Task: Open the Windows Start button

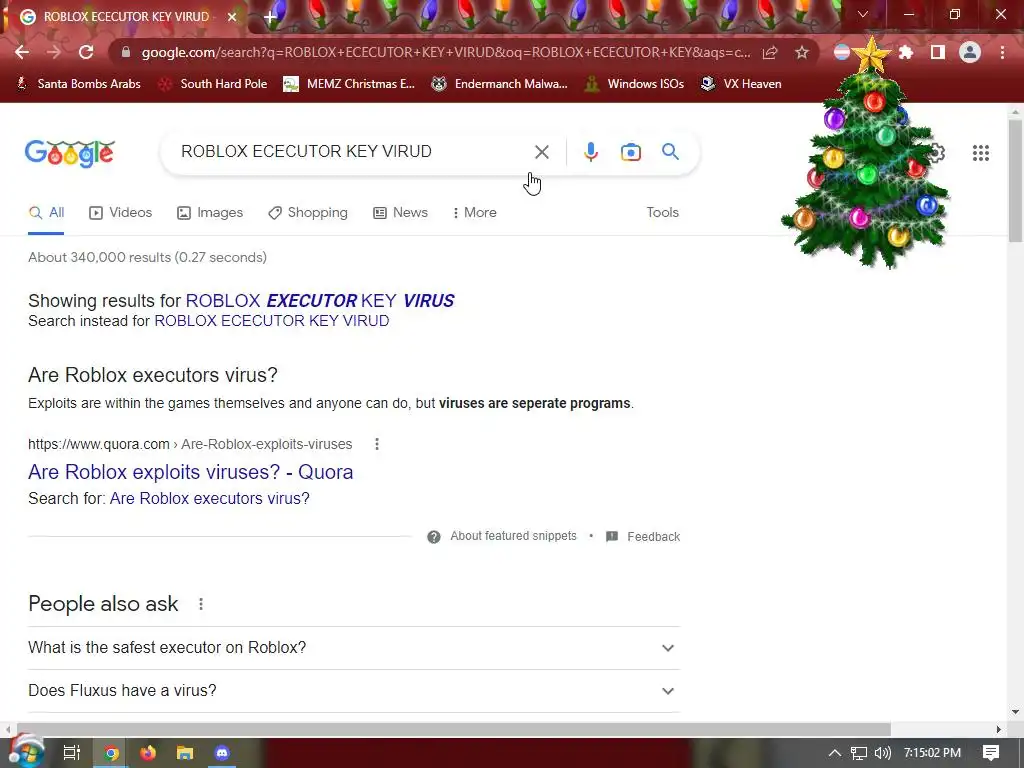Action: click(26, 752)
